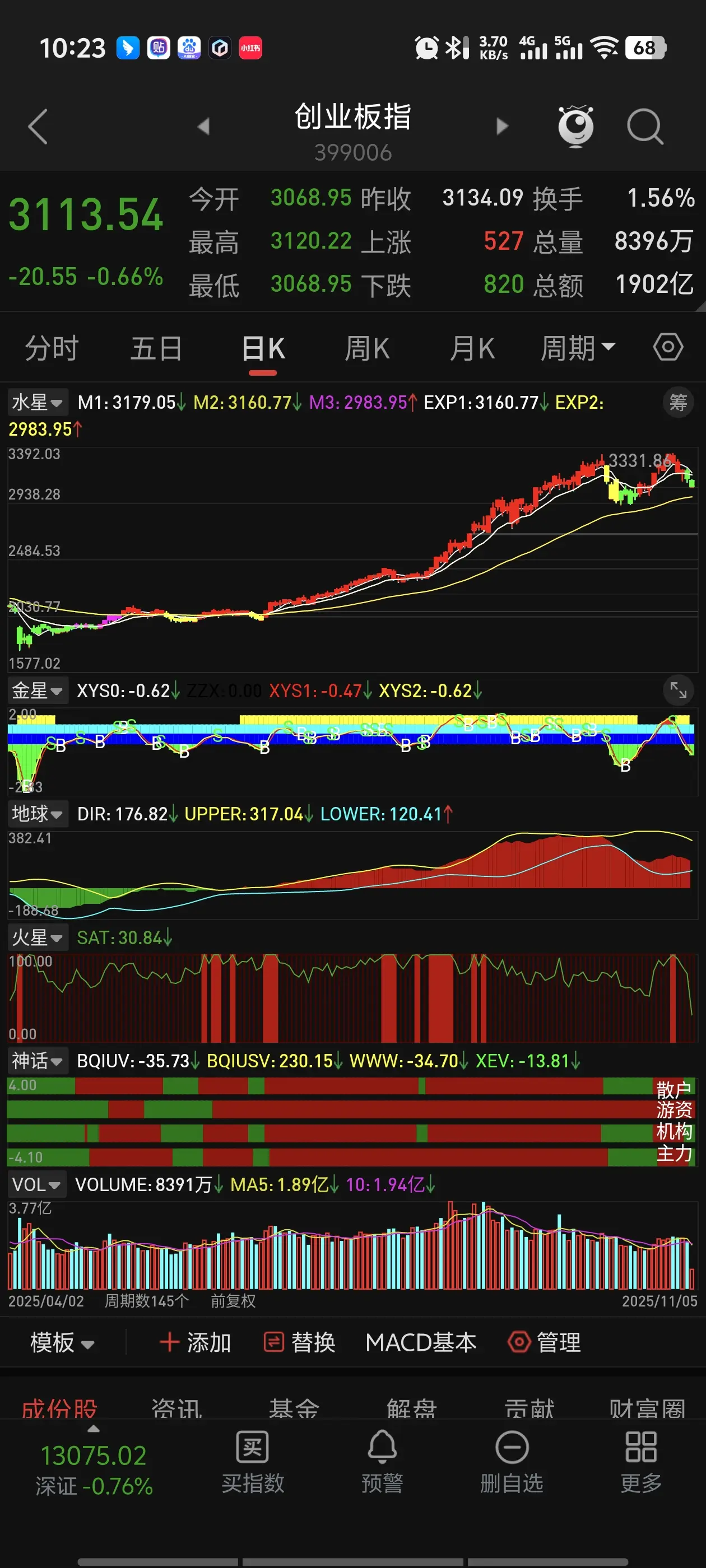Tap the 添加 plus icon

click(169, 1342)
